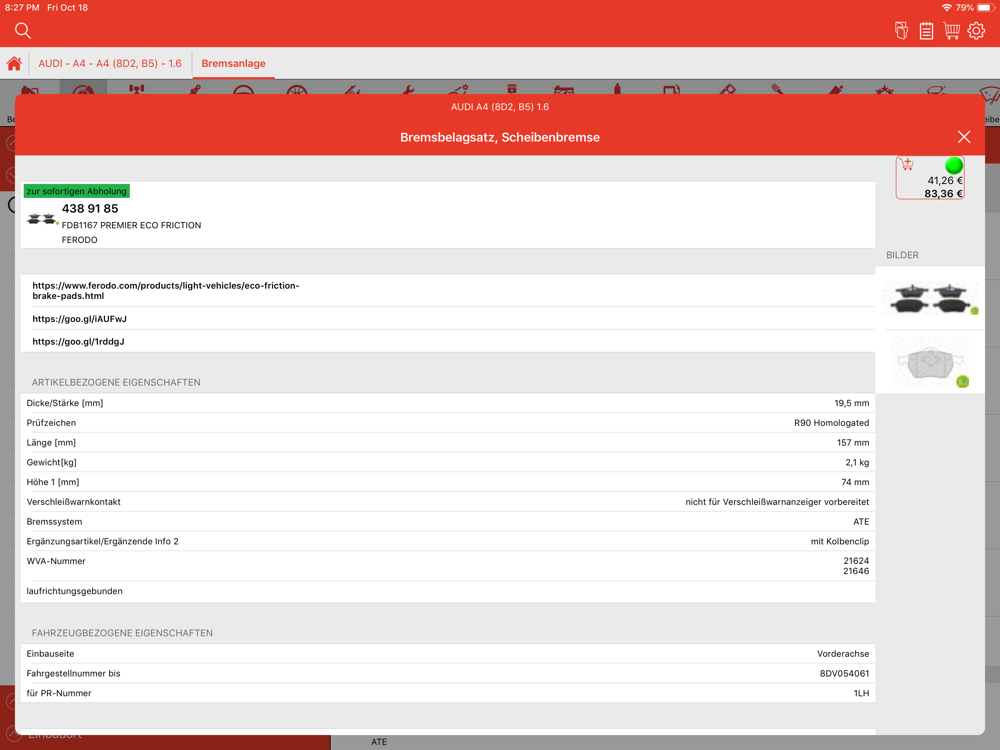Select the Verschleißwarnkontakt row label
The width and height of the screenshot is (1000, 750).
[73, 502]
